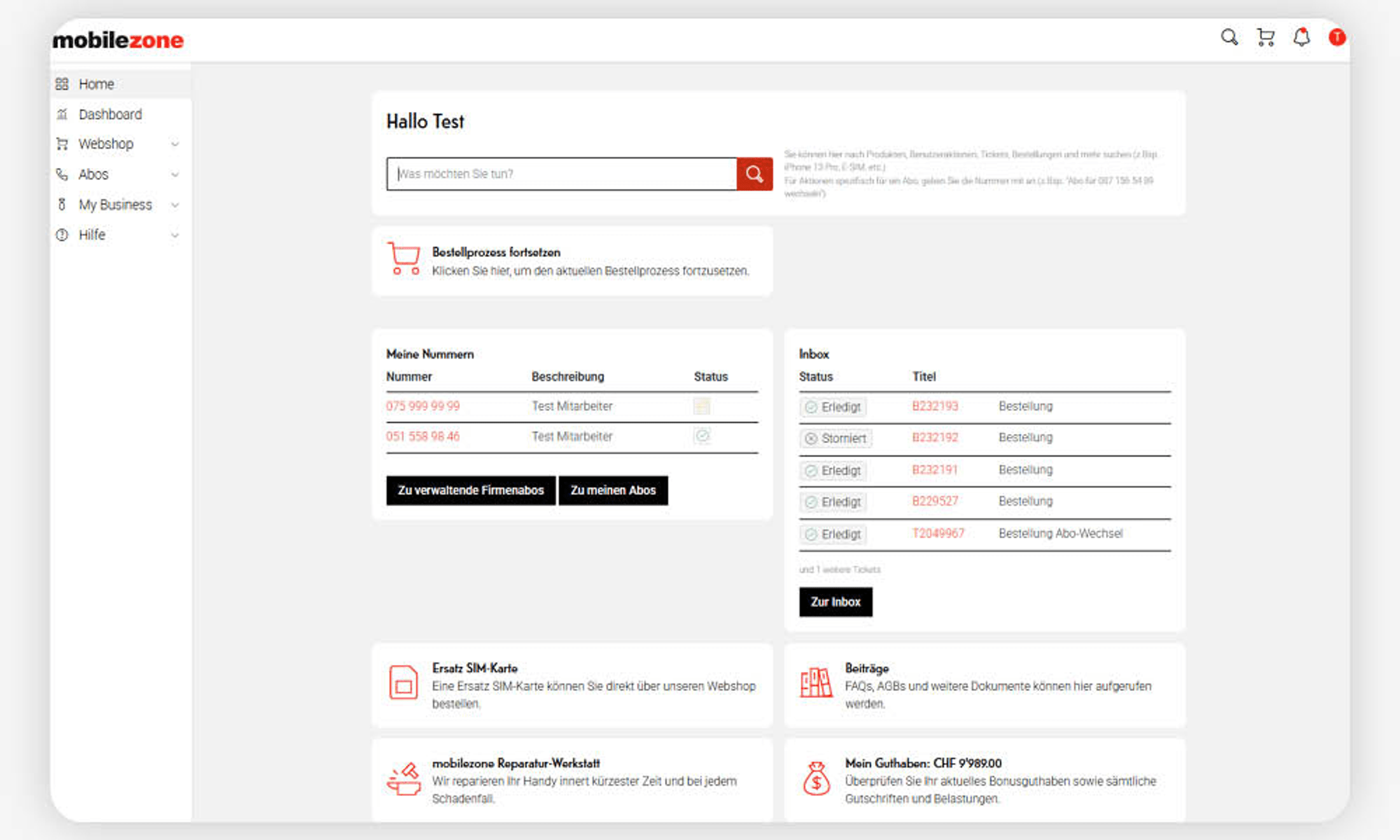Image resolution: width=1400 pixels, height=840 pixels.
Task: Click the mobilezone logo
Action: [117, 40]
